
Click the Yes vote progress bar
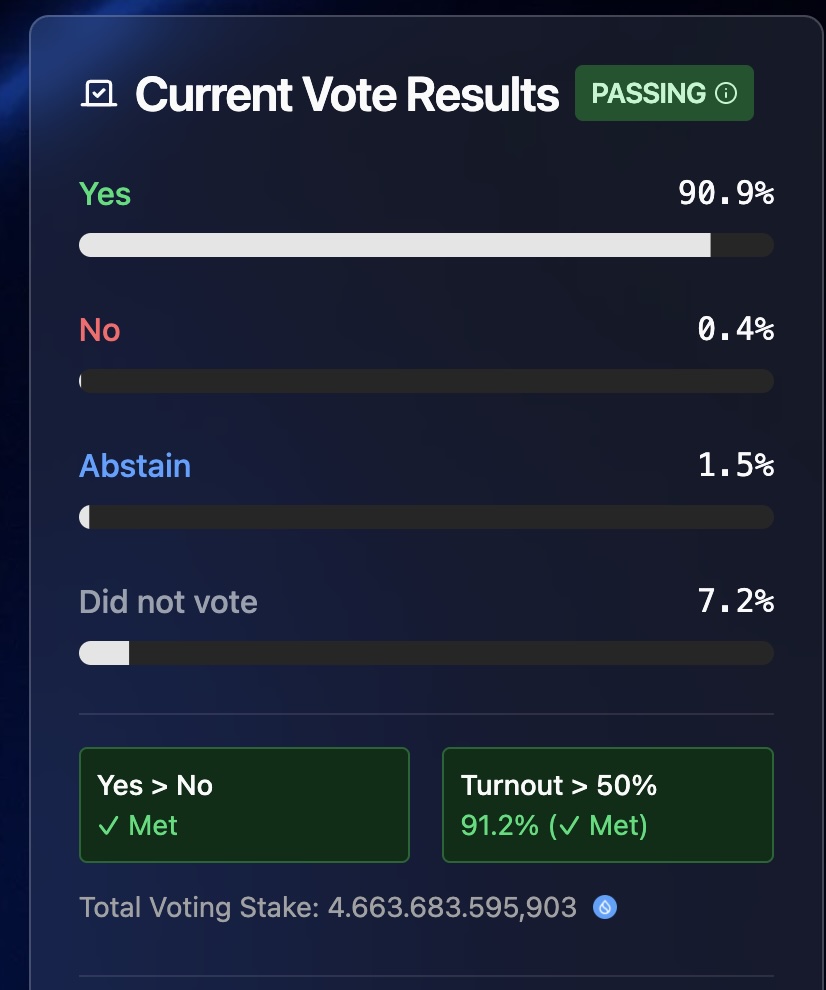point(426,245)
